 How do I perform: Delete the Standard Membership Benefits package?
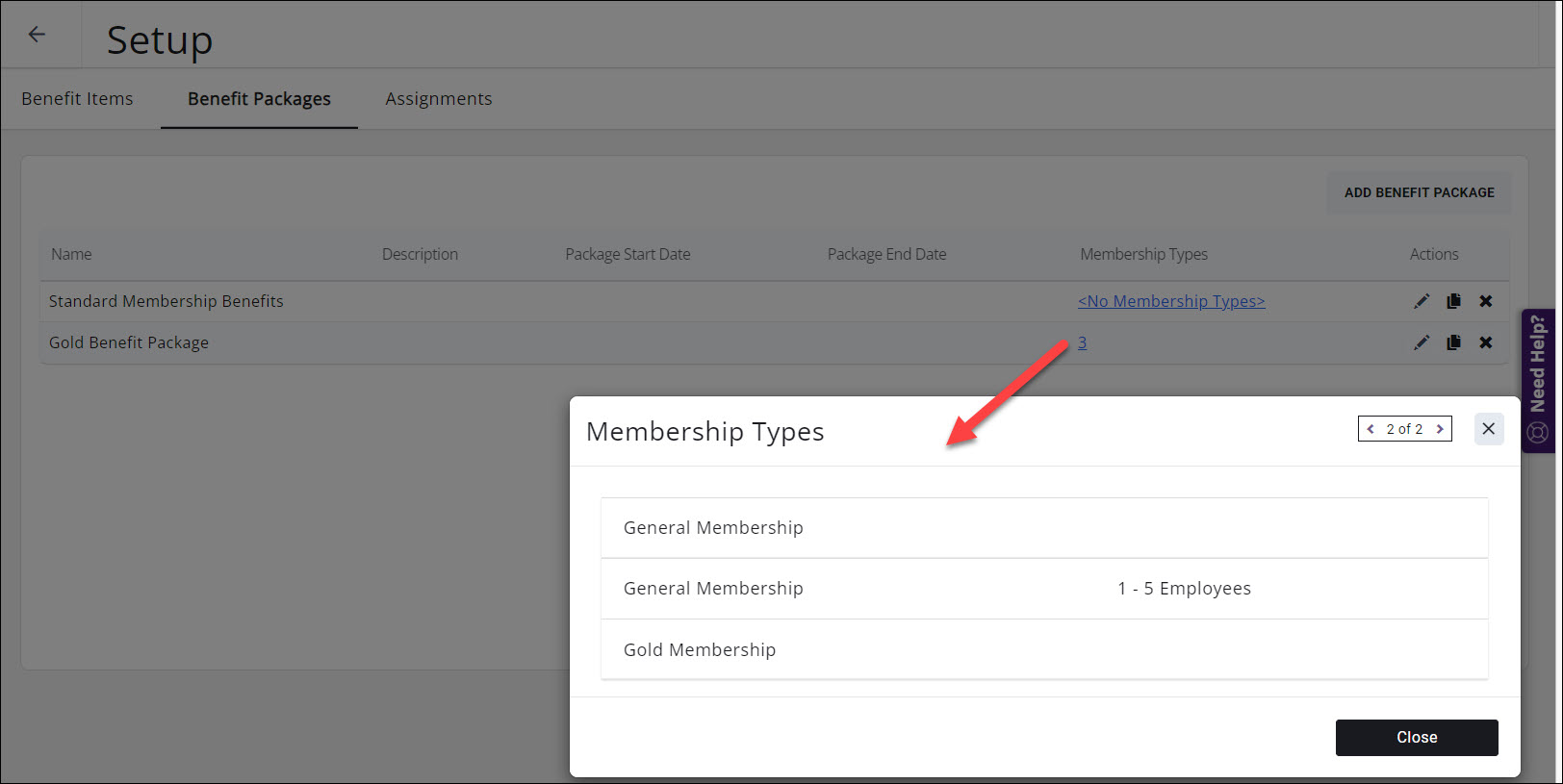coord(1486,301)
